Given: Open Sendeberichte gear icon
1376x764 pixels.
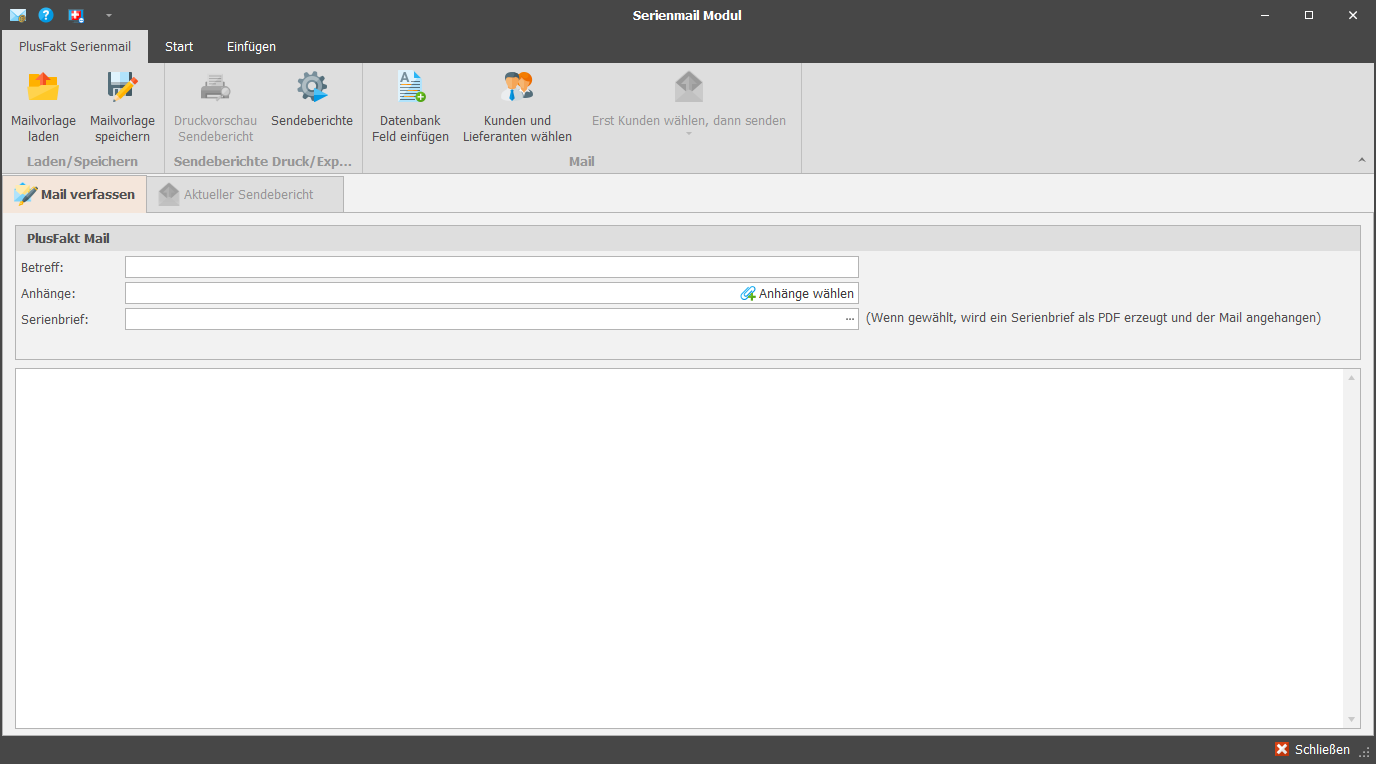Looking at the screenshot, I should coord(312,87).
